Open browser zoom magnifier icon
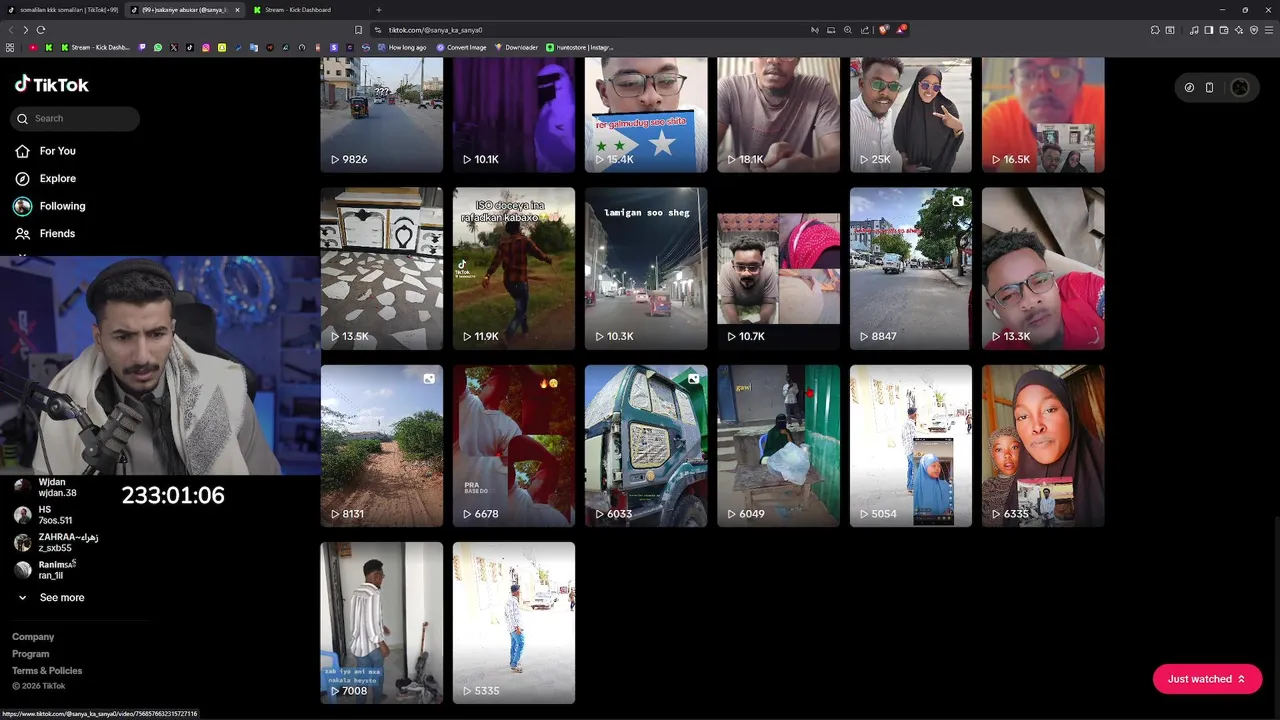 click(x=848, y=30)
